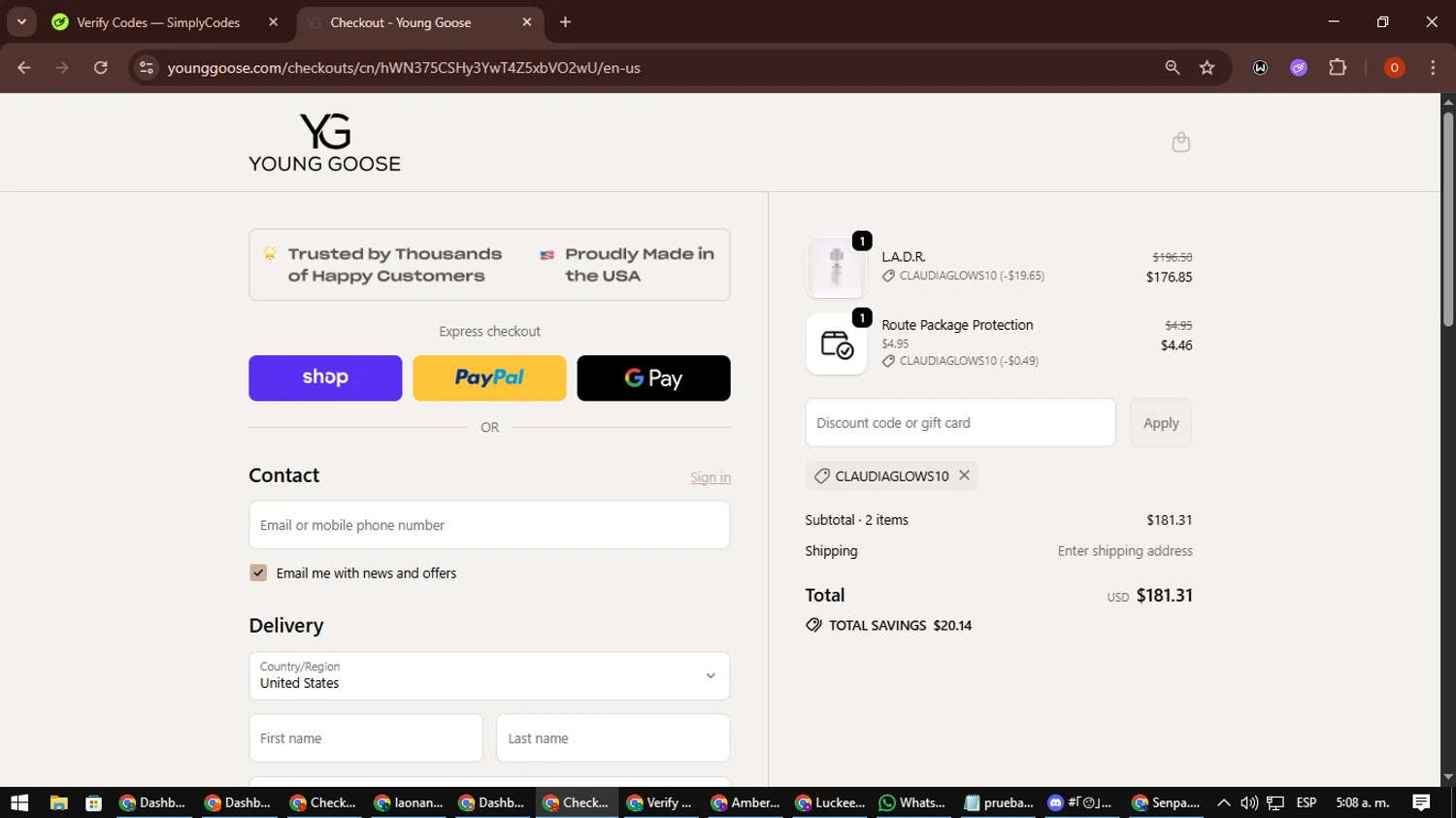The height and width of the screenshot is (818, 1456).
Task: Open the Senpa Chrome taskbar window
Action: (x=1167, y=802)
